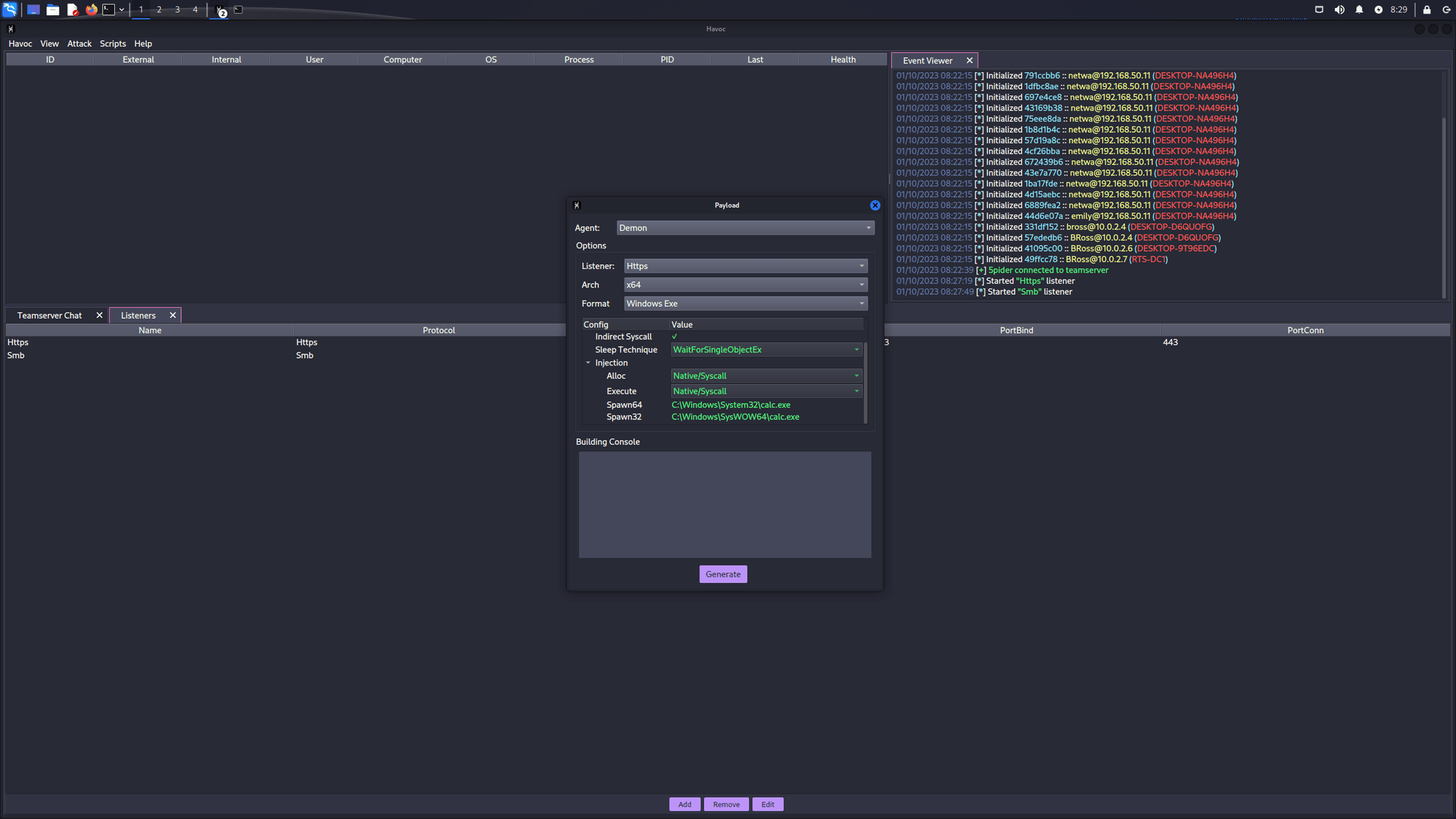Click the Value header in Payload config
Viewport: 1456px width, 819px height.
[766, 325]
